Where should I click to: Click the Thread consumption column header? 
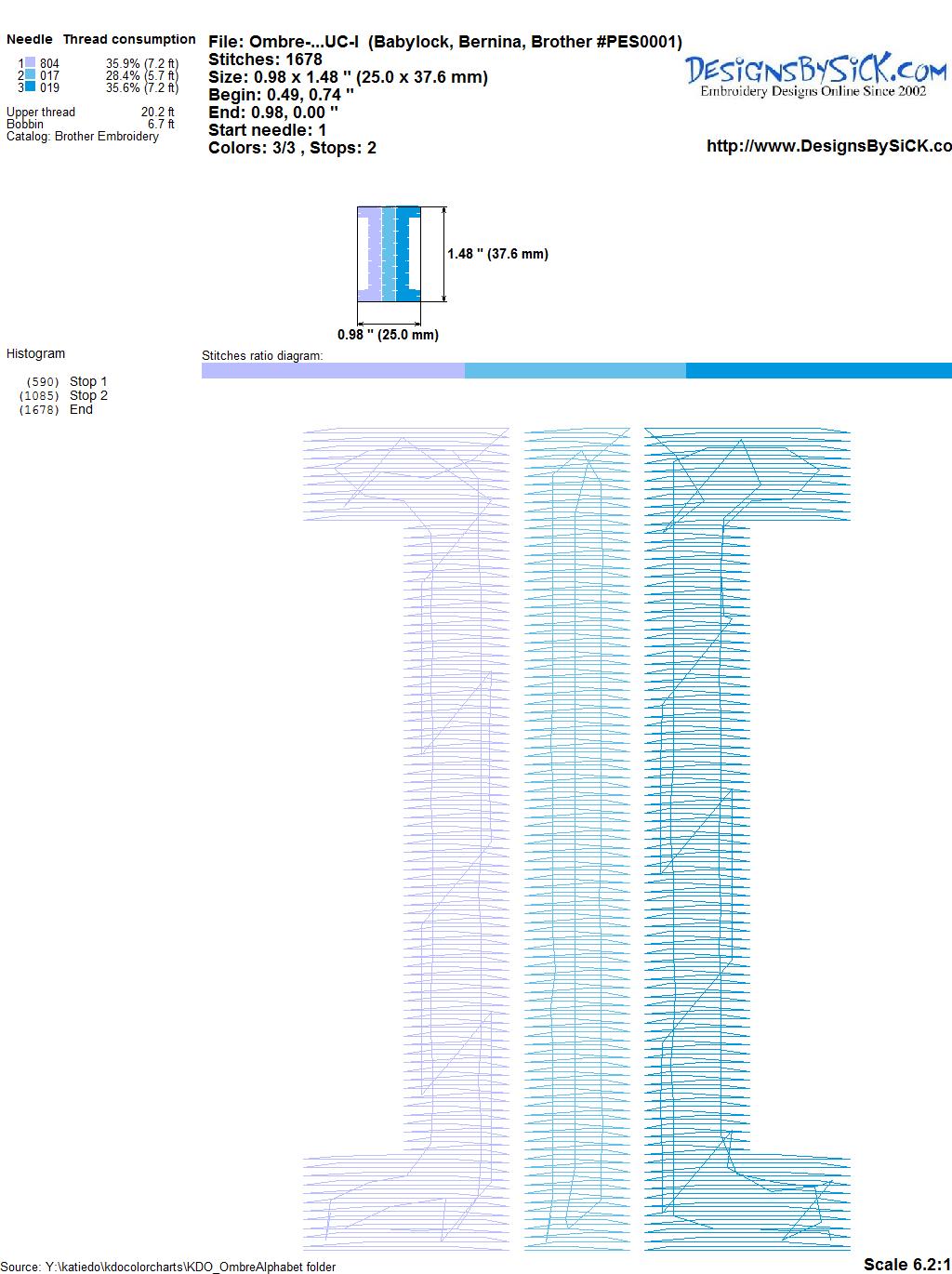point(129,39)
